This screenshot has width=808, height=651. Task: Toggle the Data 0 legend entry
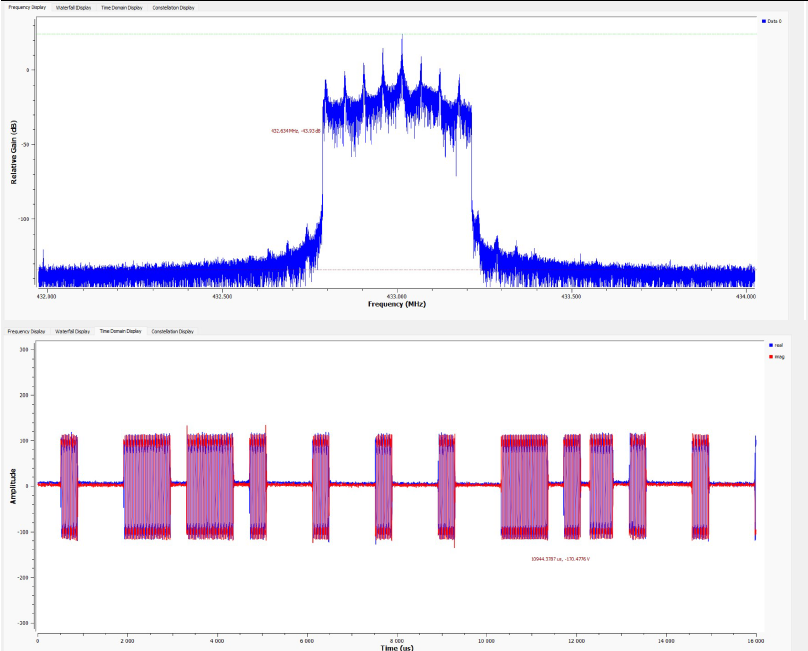pos(771,21)
